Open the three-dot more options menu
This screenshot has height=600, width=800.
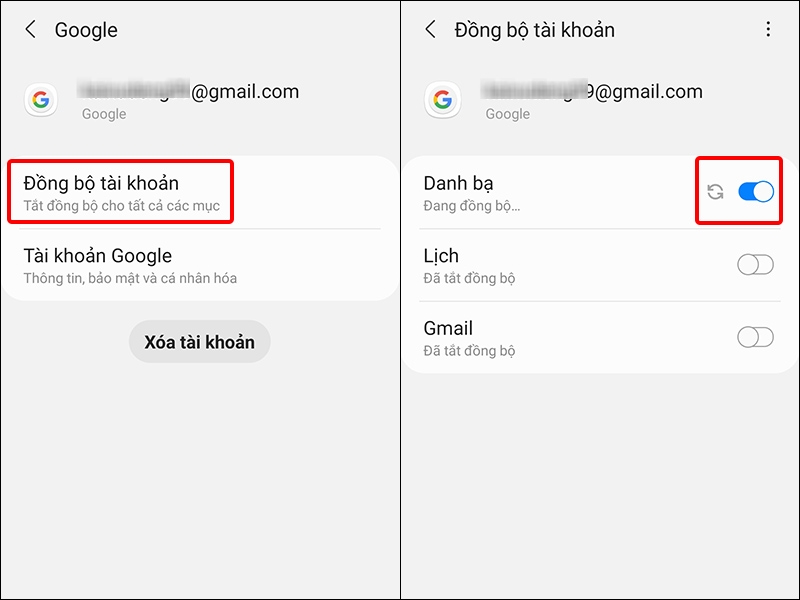768,30
